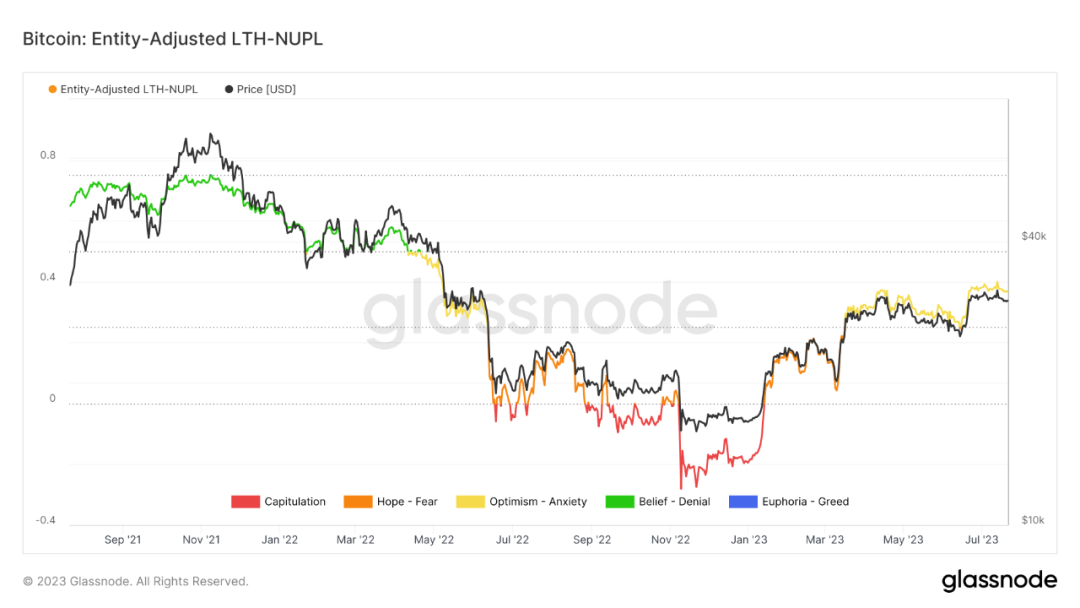The height and width of the screenshot is (608, 1080).
Task: Toggle the Price [USD] legend series
Action: click(260, 90)
